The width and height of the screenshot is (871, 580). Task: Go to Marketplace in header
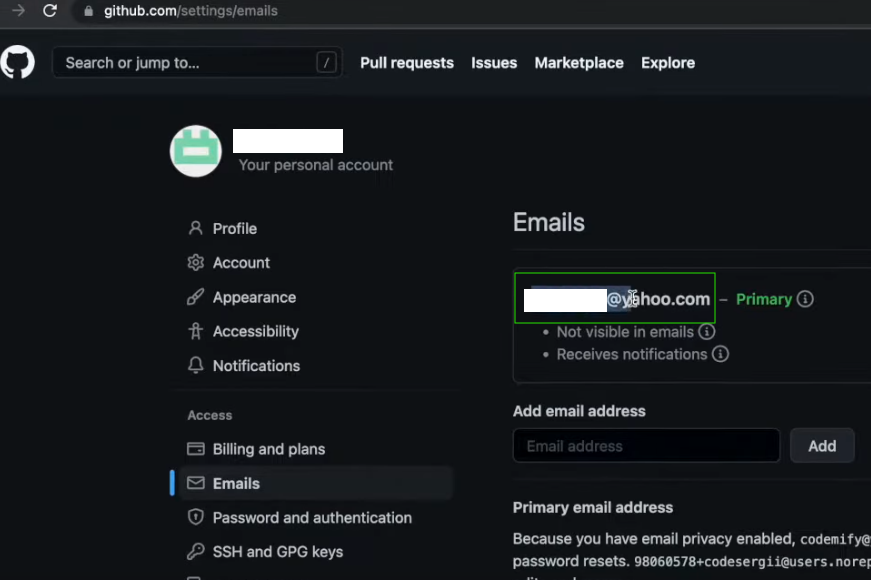pos(579,63)
